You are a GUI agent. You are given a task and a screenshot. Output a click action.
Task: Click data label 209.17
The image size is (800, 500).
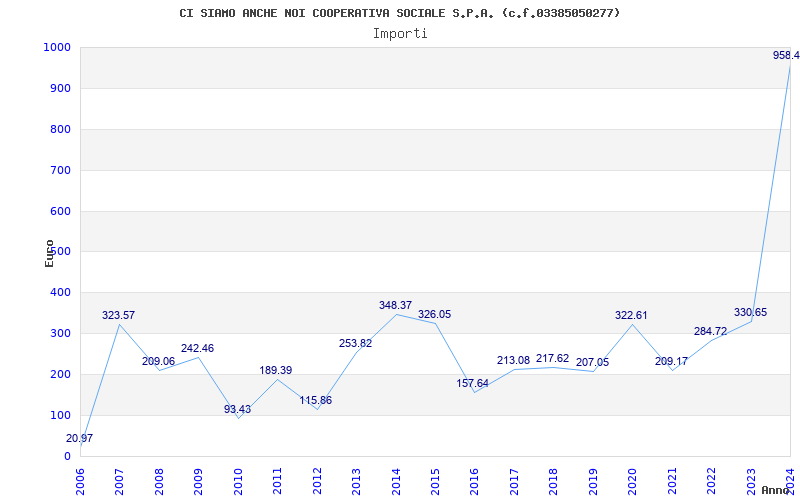(x=671, y=361)
